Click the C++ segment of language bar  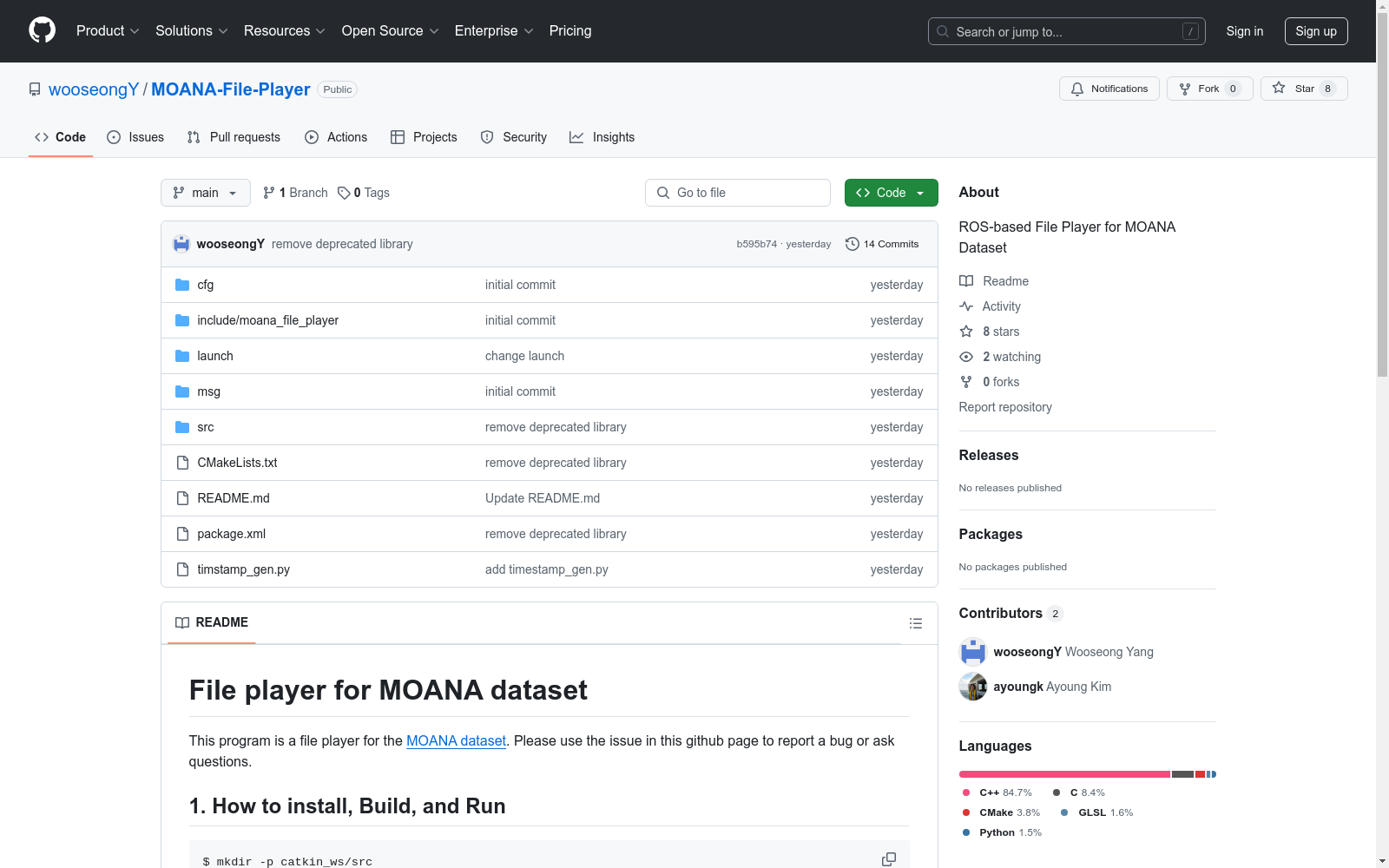pos(1064,774)
